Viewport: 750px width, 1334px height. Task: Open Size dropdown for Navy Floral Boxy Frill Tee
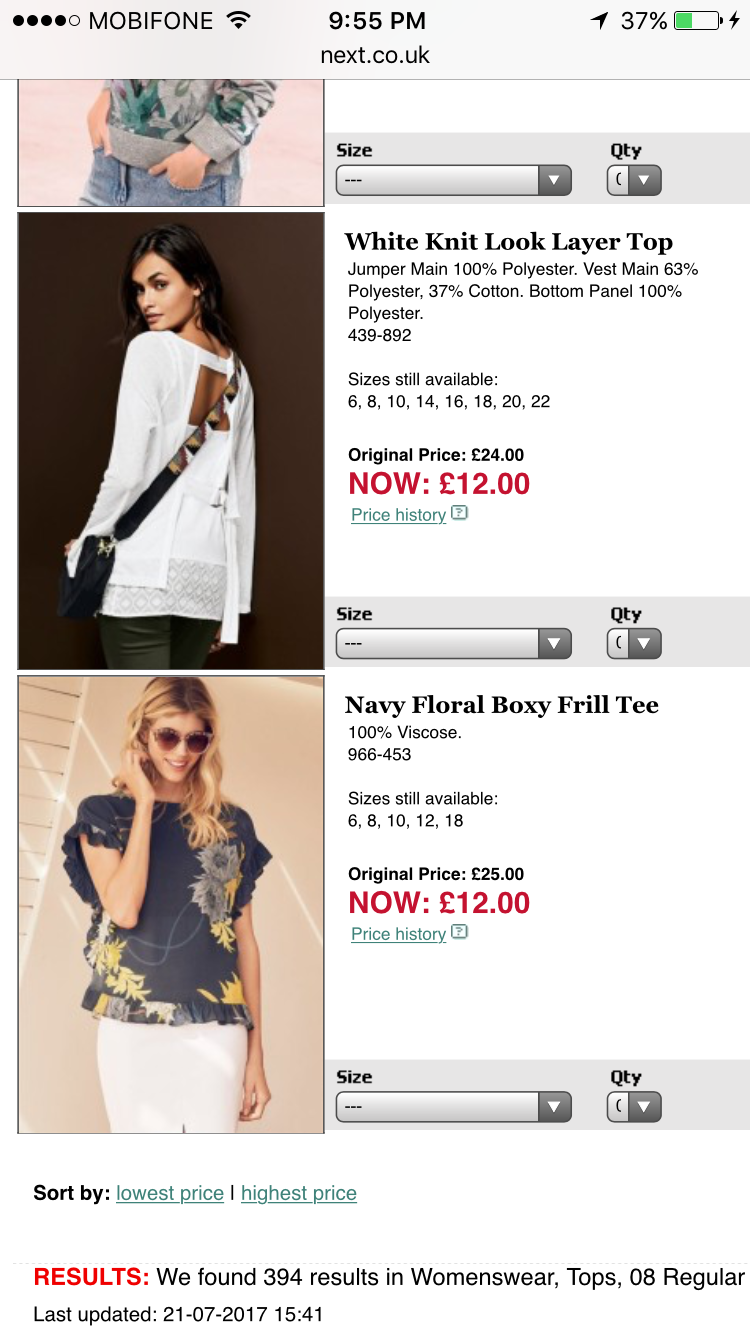tap(453, 1107)
